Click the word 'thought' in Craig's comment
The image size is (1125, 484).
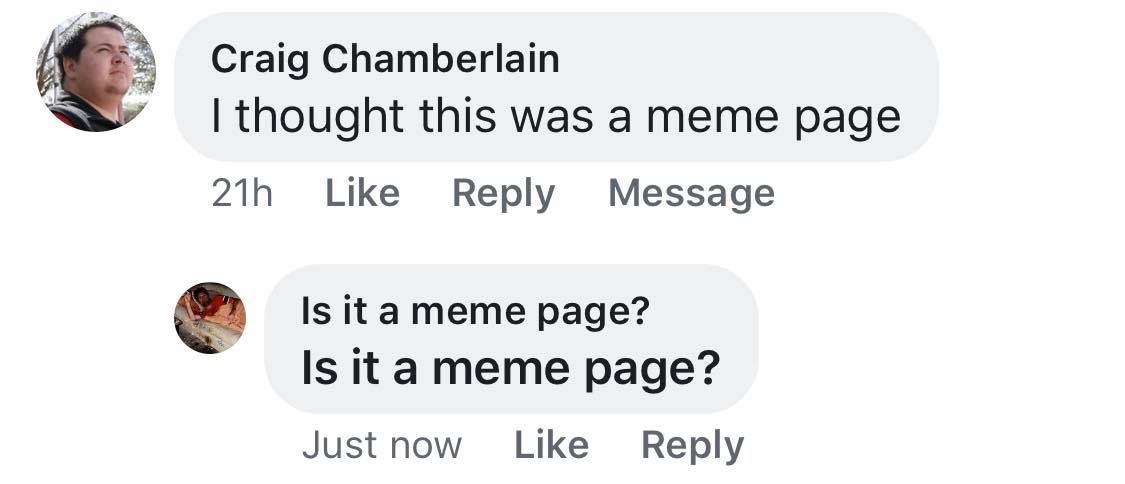320,117
